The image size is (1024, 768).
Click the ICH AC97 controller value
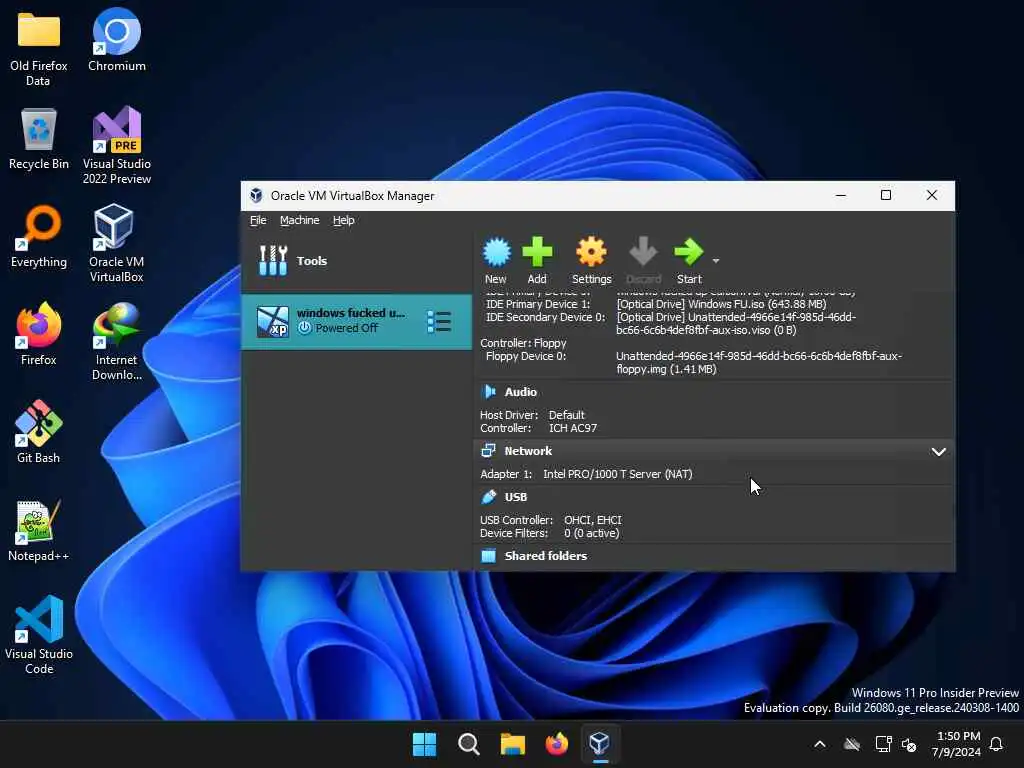click(573, 428)
